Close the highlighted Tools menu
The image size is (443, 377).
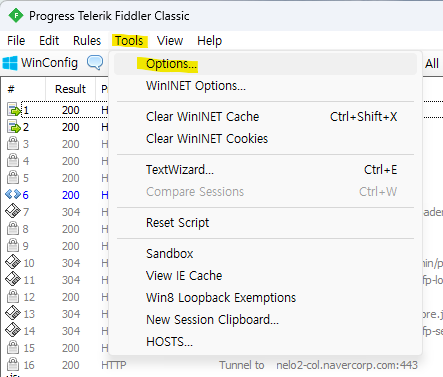(129, 41)
